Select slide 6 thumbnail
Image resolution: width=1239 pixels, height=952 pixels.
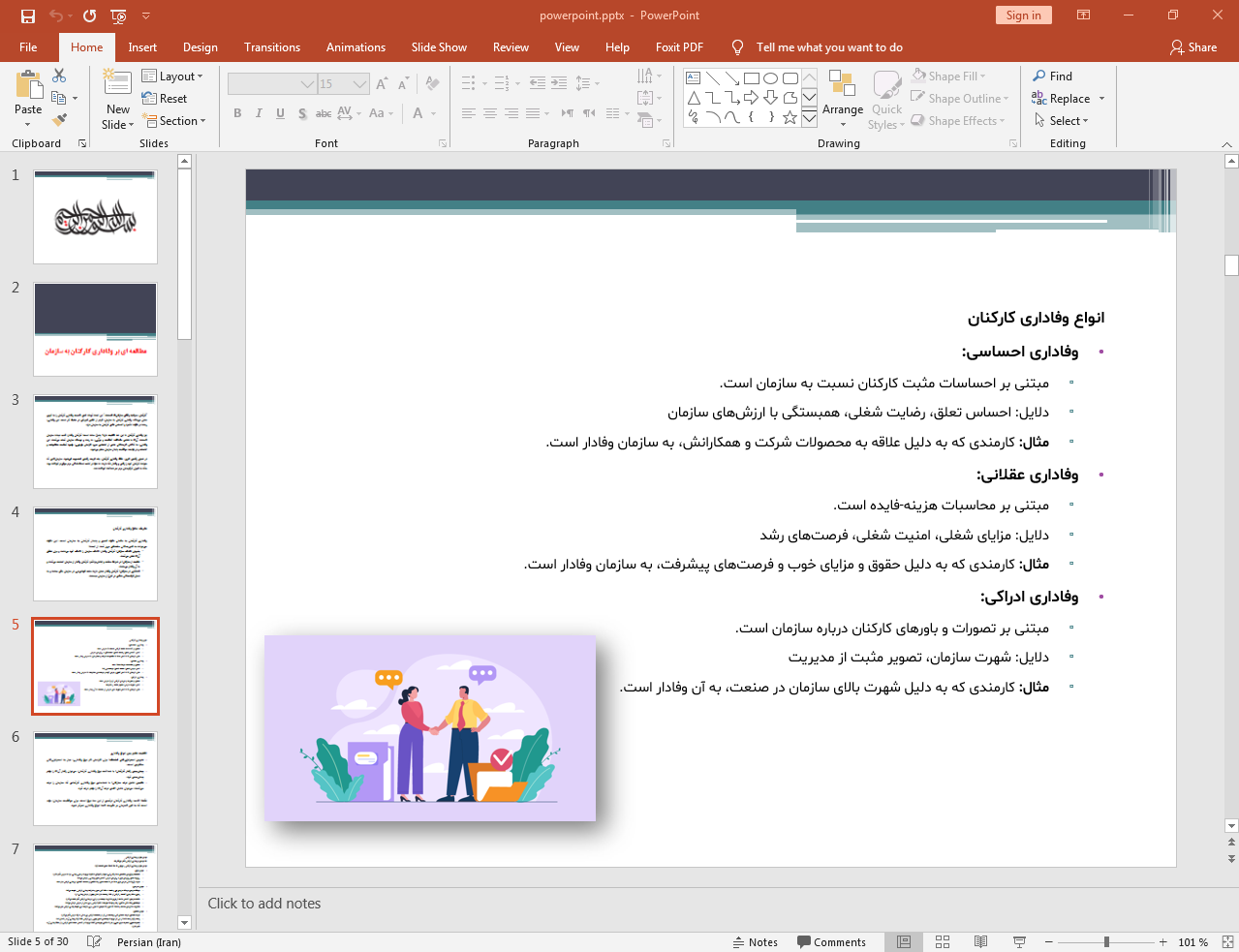point(95,778)
